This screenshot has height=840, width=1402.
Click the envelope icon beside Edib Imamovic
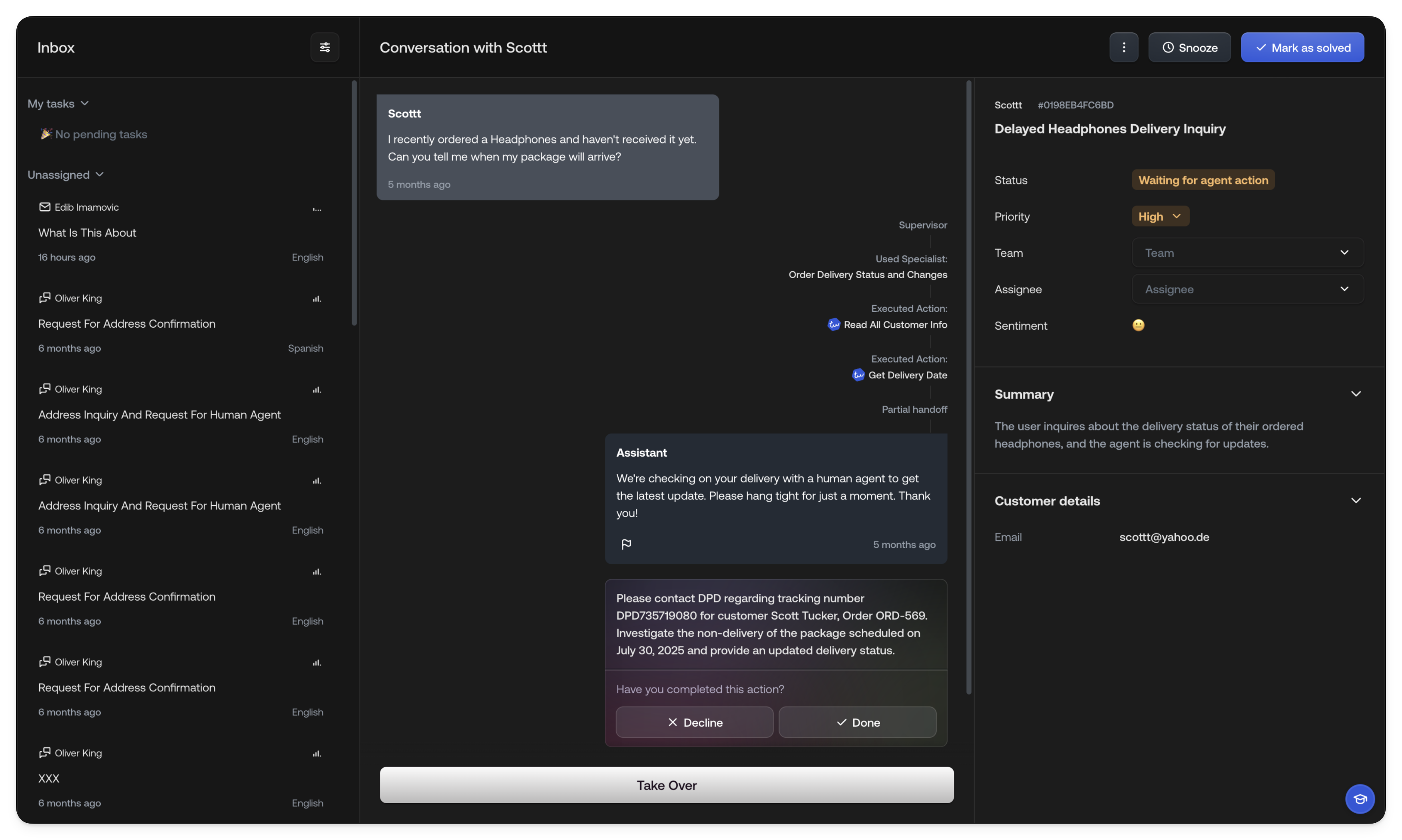tap(45, 207)
